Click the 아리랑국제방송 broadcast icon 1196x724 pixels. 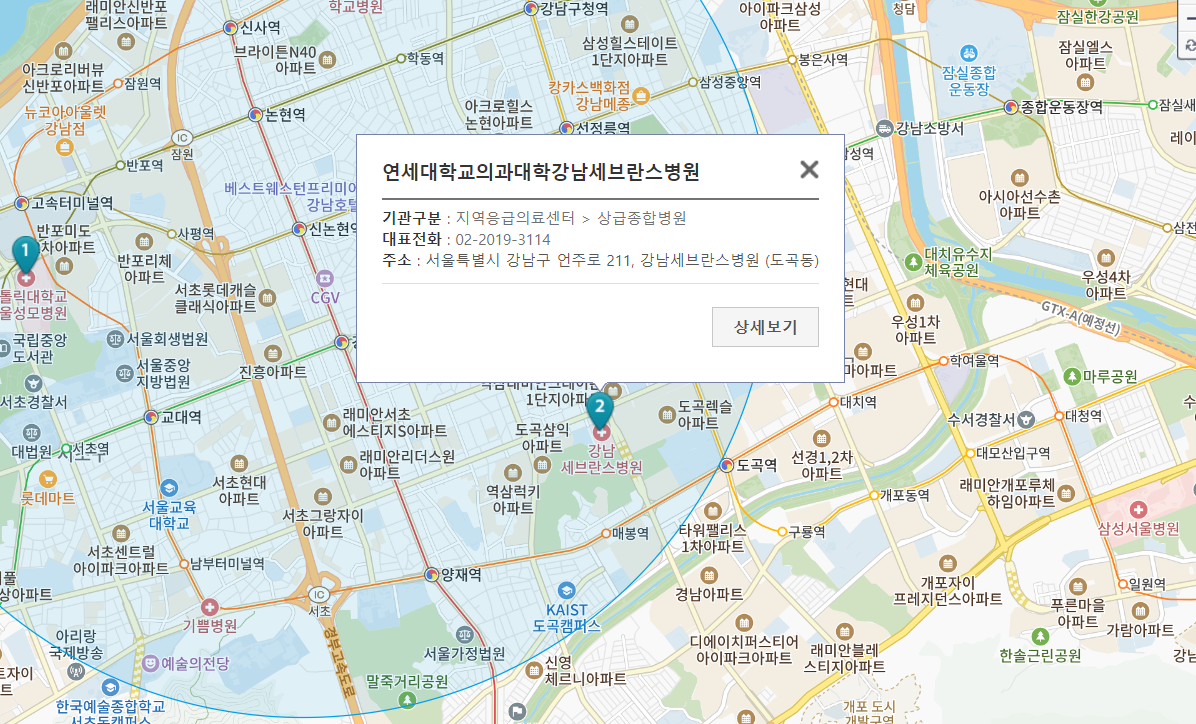[x=76, y=672]
